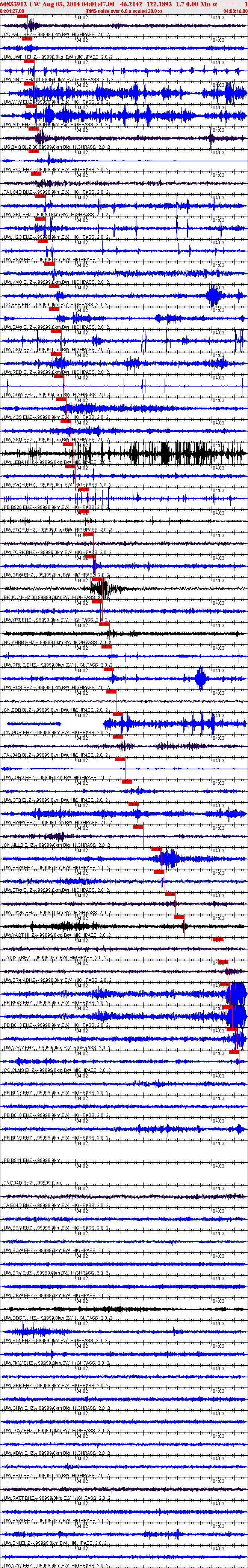Click the RMS noise scaling note in header
248x1568 pixels.
[x=124, y=11]
